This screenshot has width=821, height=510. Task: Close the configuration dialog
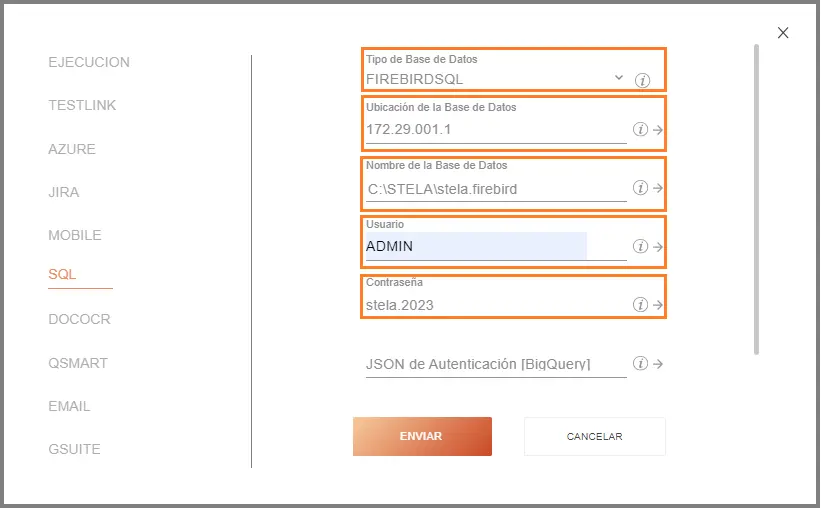coord(783,33)
